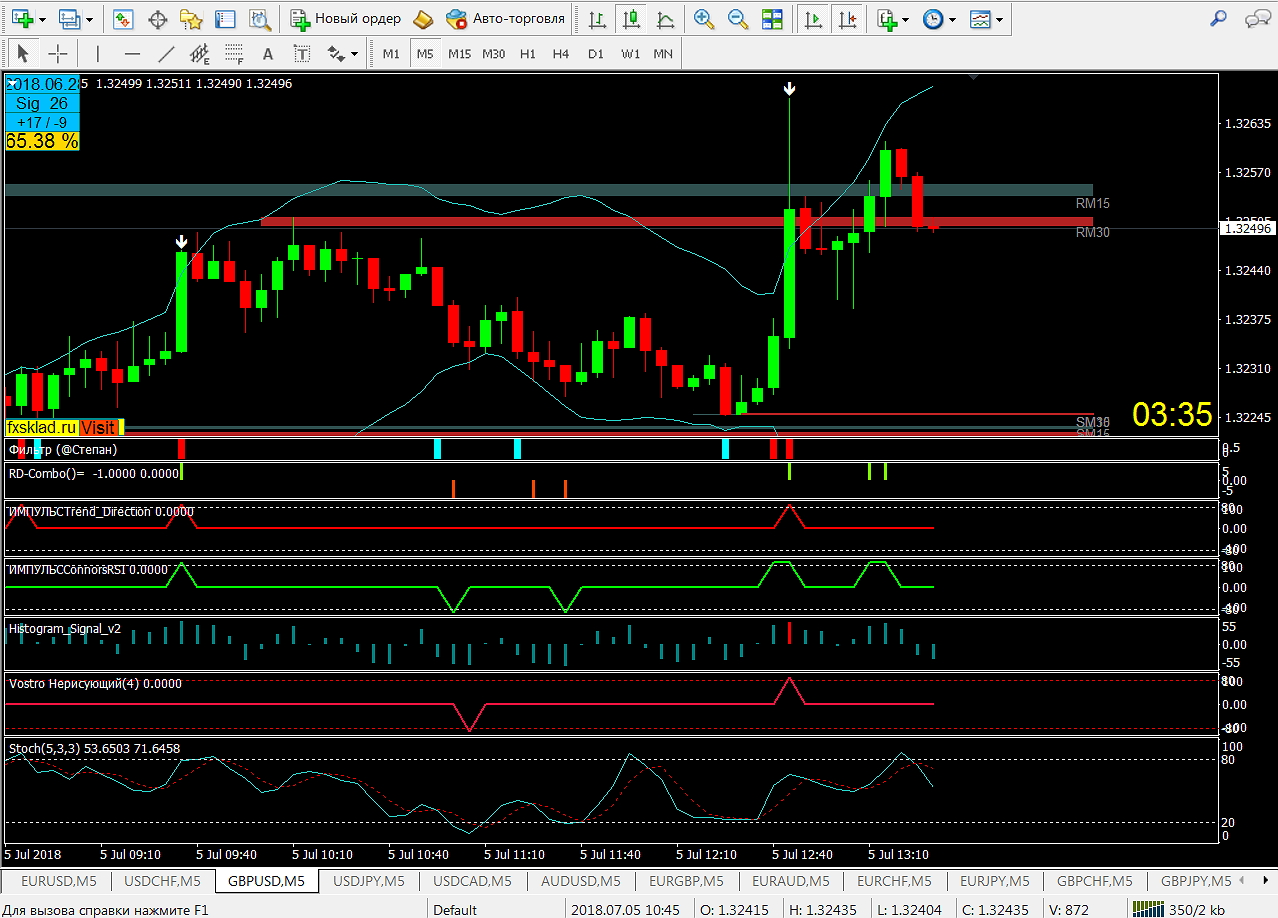
Task: Launch the Strategy Tester icon
Action: click(x=260, y=18)
